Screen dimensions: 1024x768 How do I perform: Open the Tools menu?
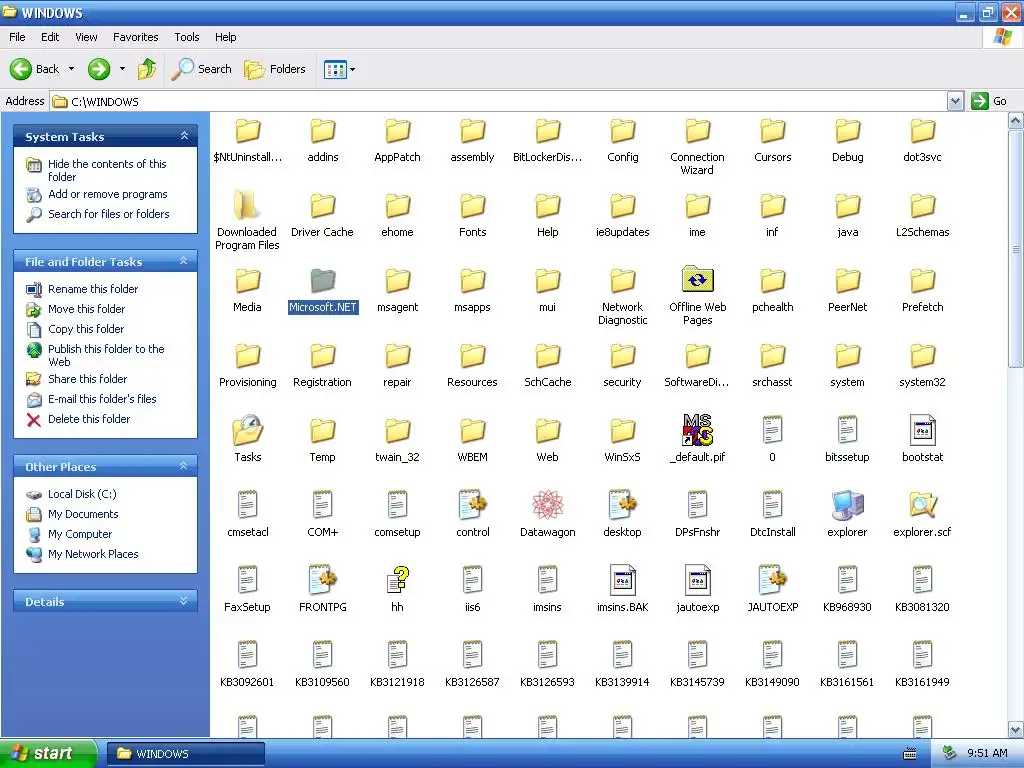point(187,37)
